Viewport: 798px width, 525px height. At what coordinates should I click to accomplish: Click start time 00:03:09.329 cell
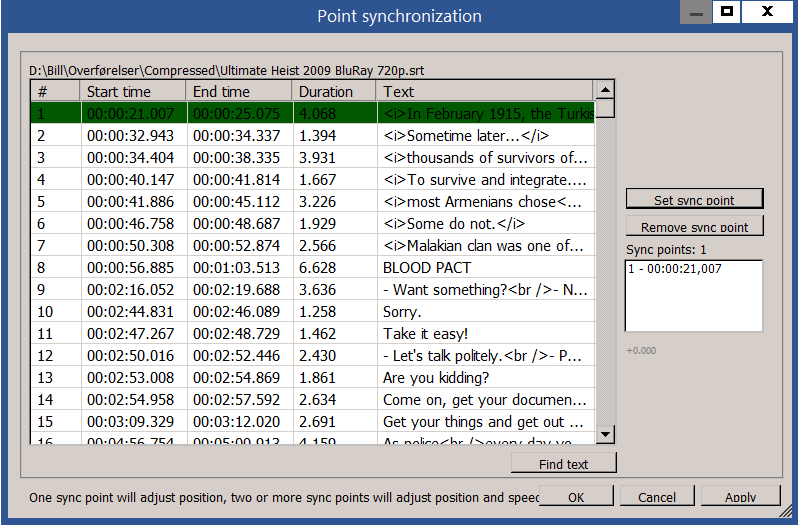pyautogui.click(x=134, y=421)
